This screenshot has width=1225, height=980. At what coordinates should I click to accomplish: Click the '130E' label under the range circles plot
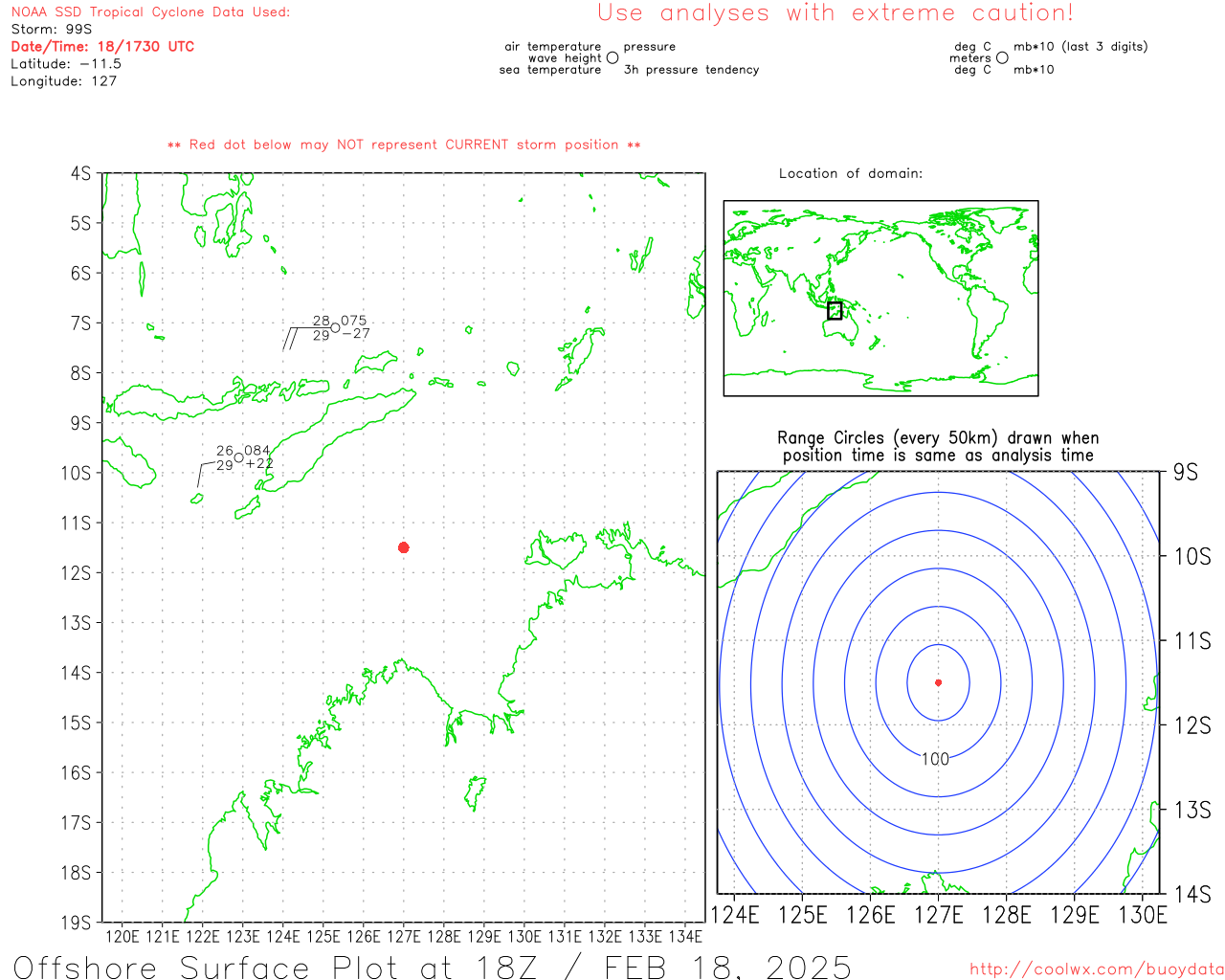1143,915
